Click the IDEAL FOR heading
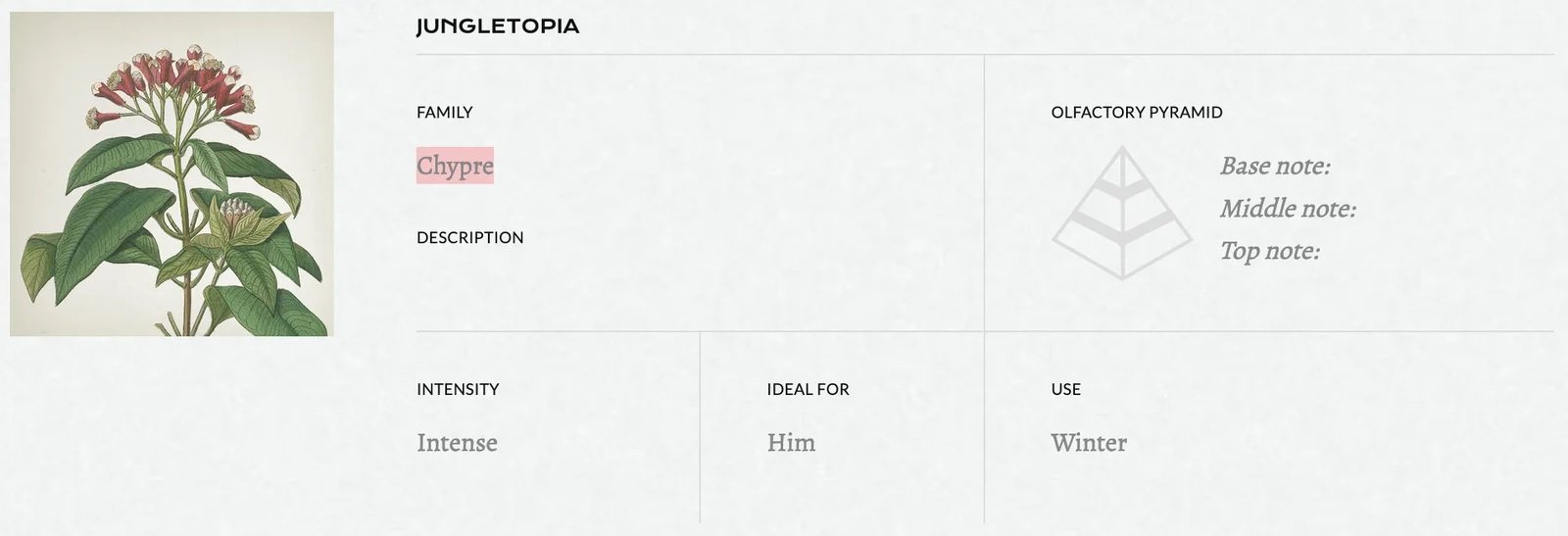This screenshot has height=536, width=1568. point(808,389)
